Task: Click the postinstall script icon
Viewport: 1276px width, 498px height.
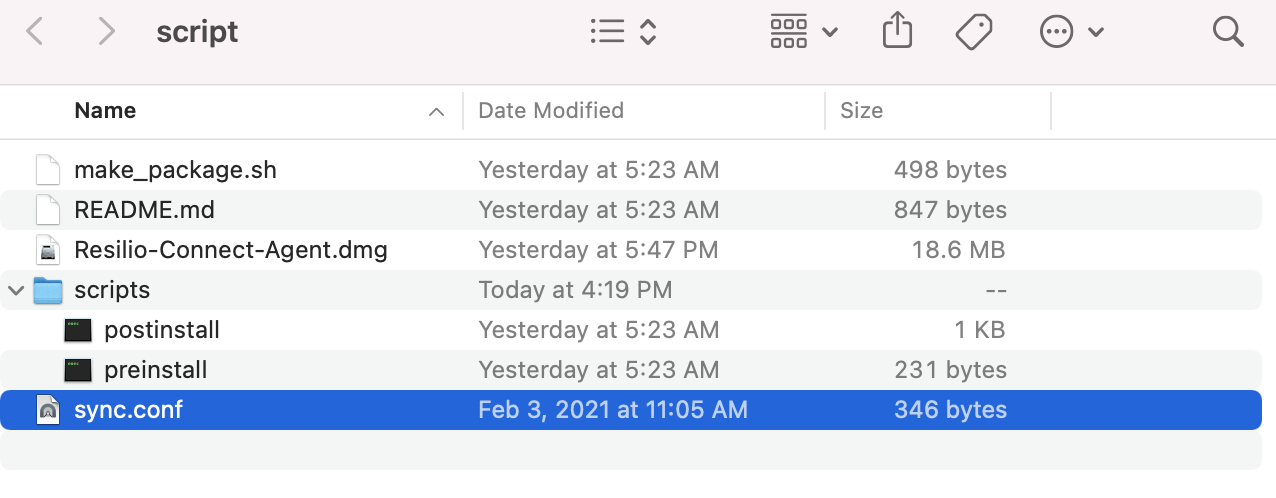Action: pos(78,330)
